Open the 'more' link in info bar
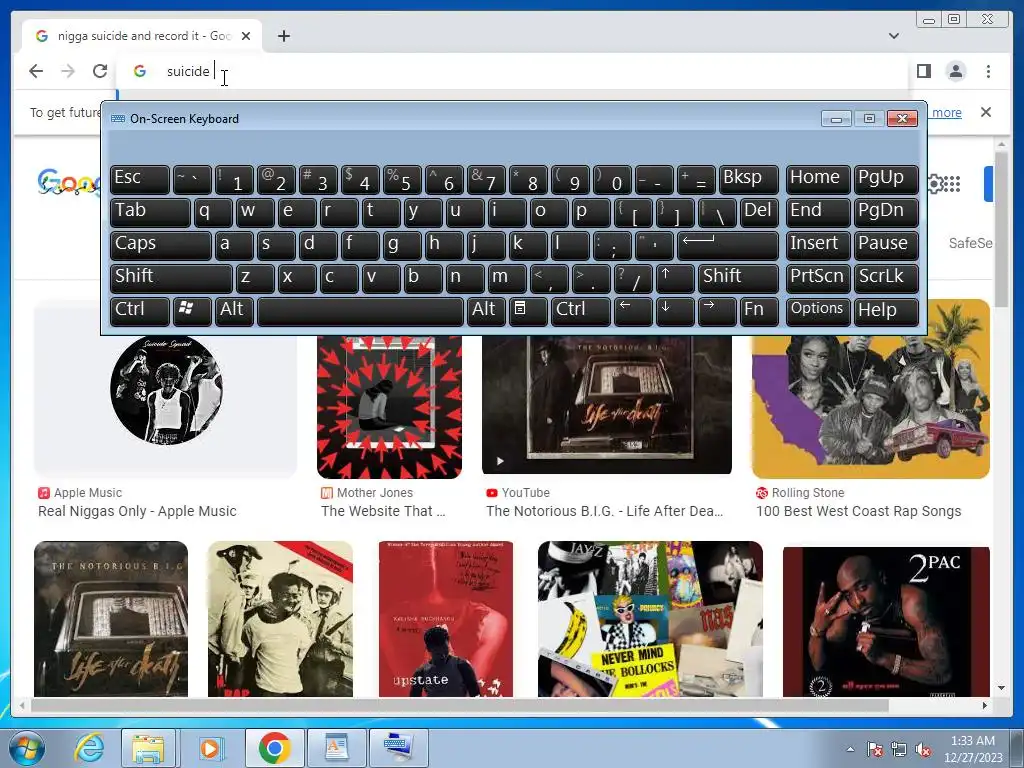This screenshot has height=768, width=1024. 946,112
